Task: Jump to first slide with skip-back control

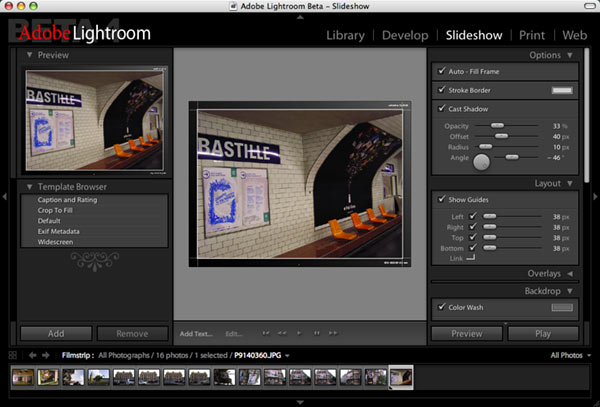Action: coord(266,333)
